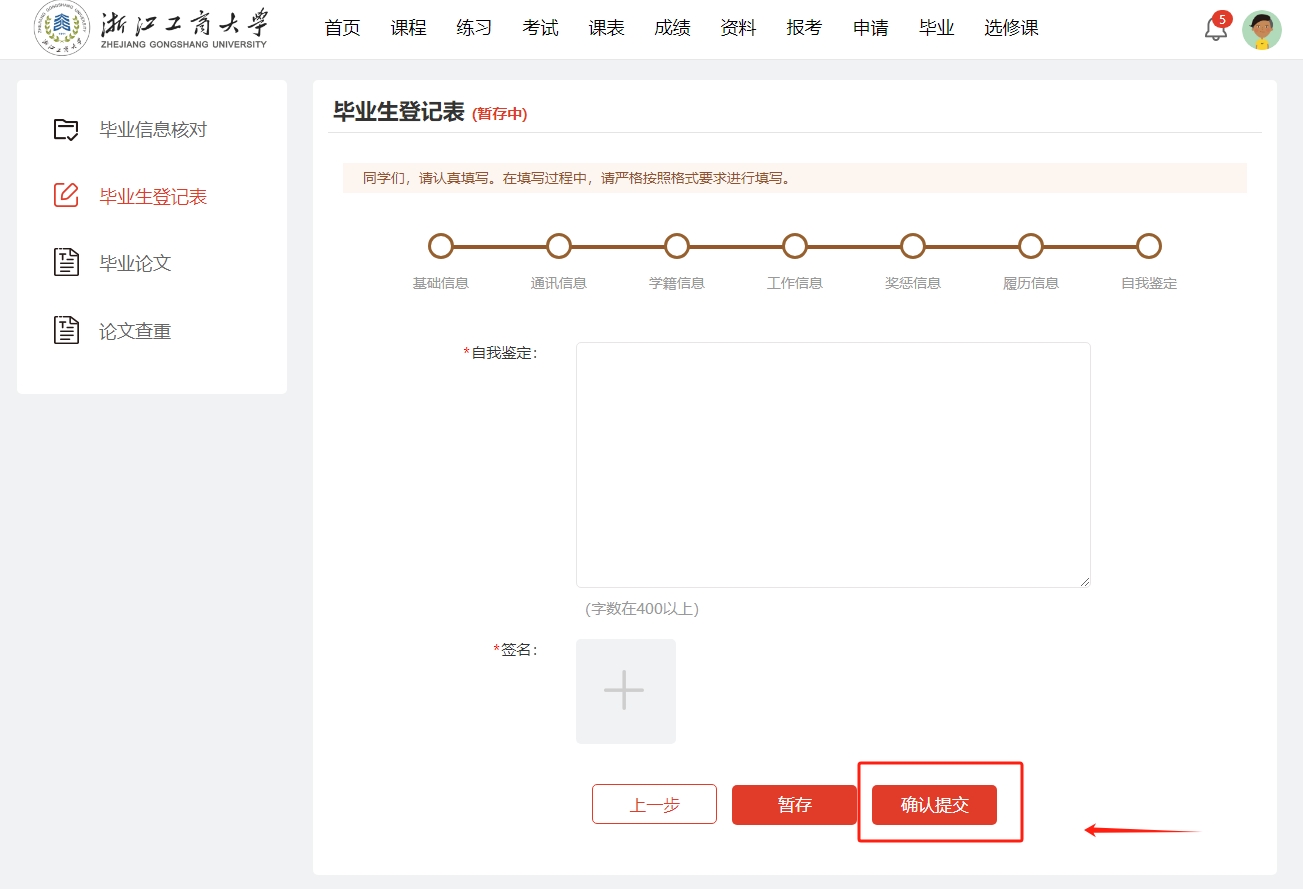
Task: Open the user avatar profile
Action: coord(1261,30)
